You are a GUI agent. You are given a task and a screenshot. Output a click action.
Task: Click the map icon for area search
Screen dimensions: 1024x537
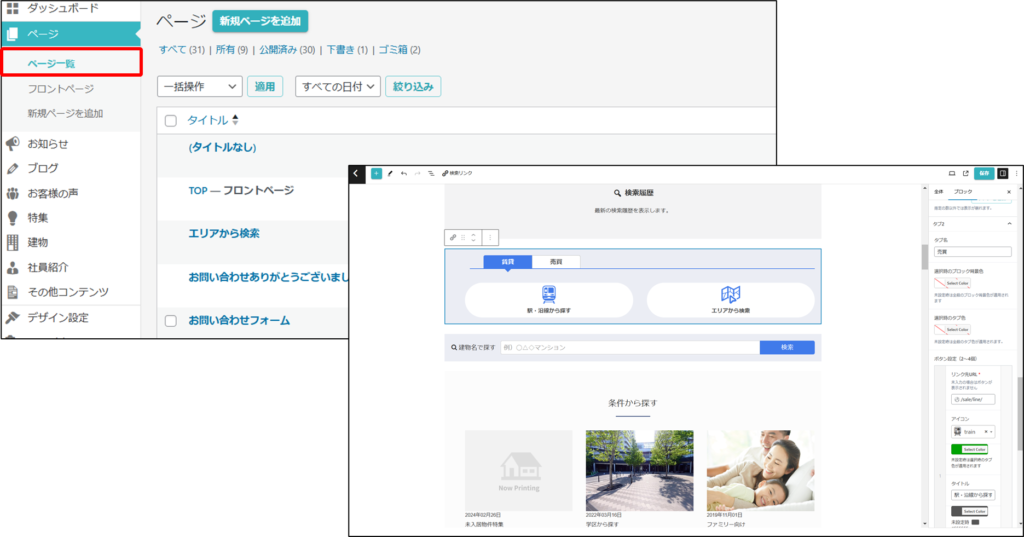(730, 294)
